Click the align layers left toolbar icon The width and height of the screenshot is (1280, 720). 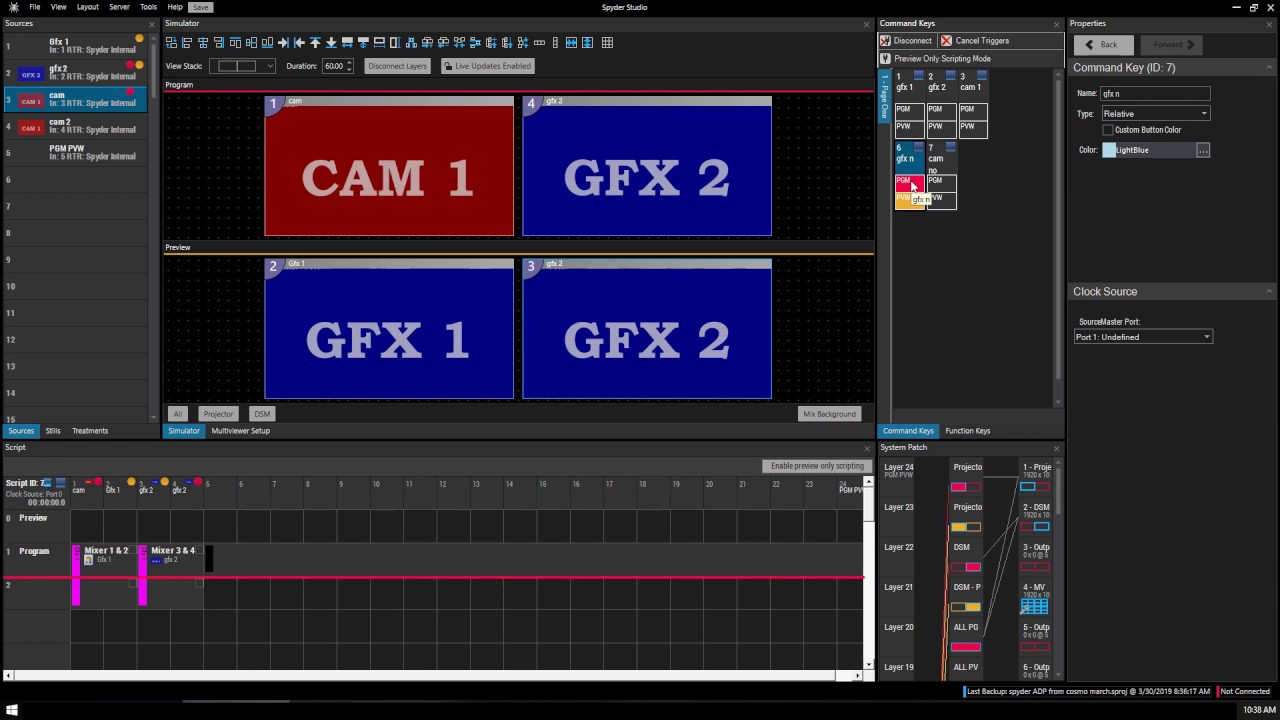[187, 43]
